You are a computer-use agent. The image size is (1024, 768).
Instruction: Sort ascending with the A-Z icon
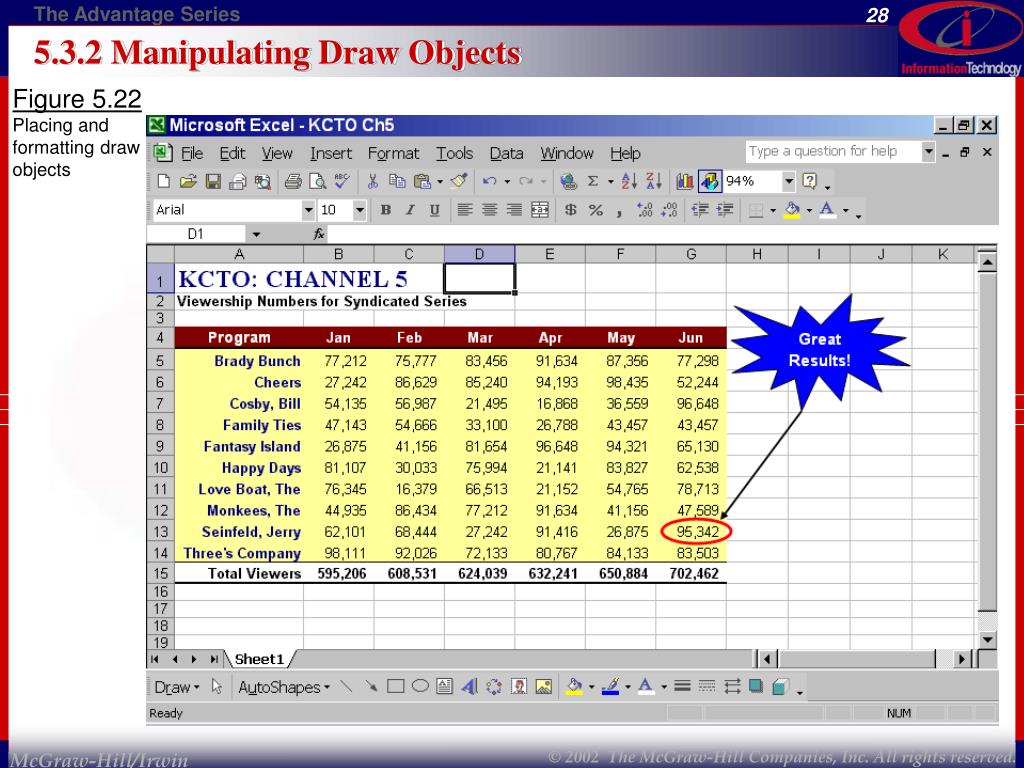629,181
